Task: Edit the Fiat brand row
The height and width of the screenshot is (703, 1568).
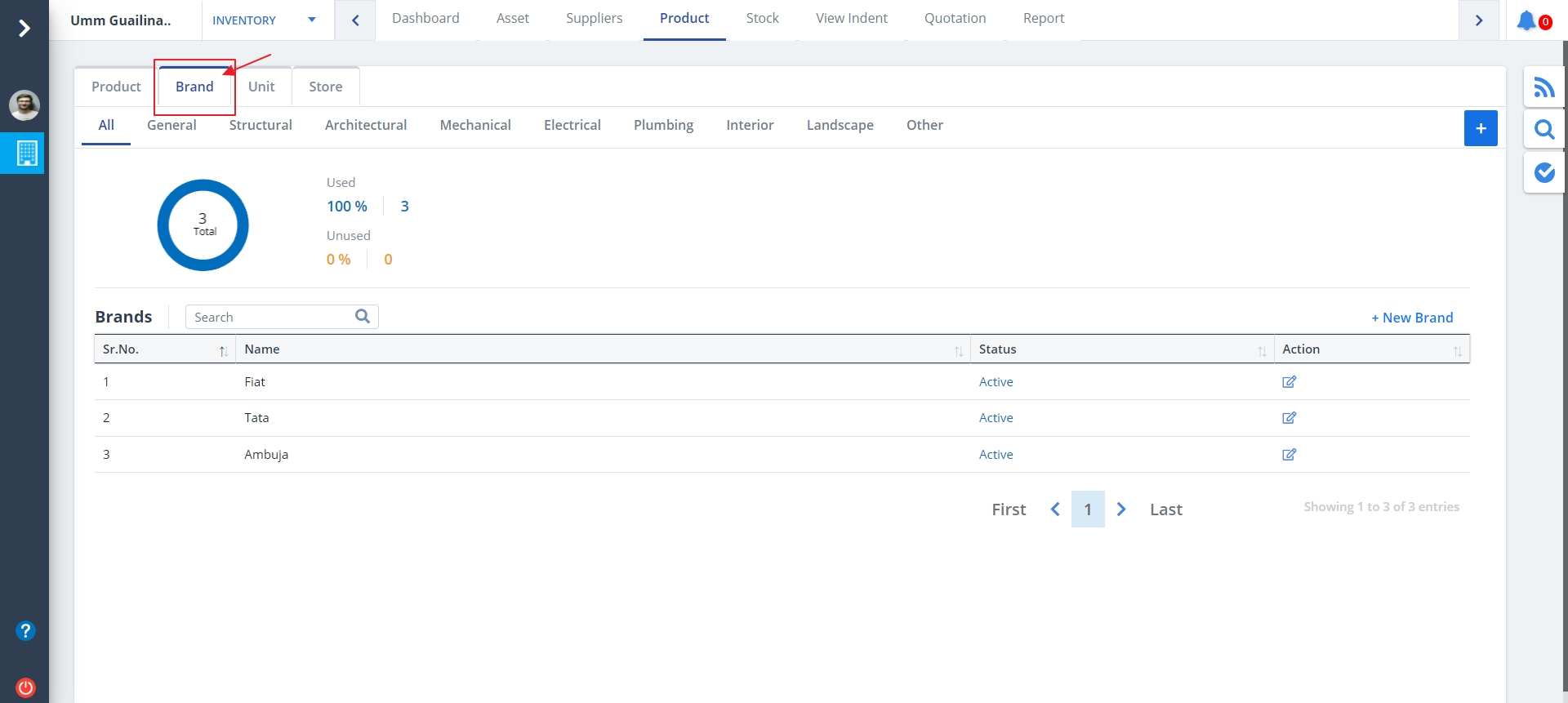Action: tap(1289, 382)
